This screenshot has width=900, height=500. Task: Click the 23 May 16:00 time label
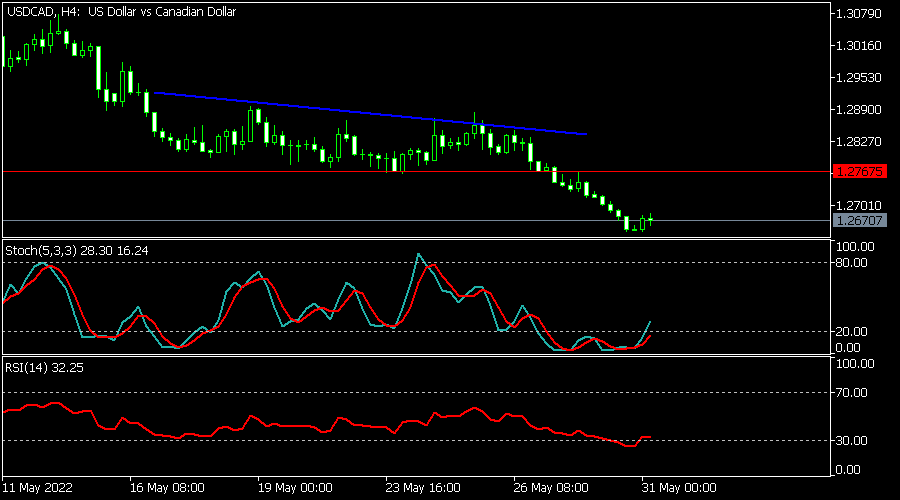(423, 488)
